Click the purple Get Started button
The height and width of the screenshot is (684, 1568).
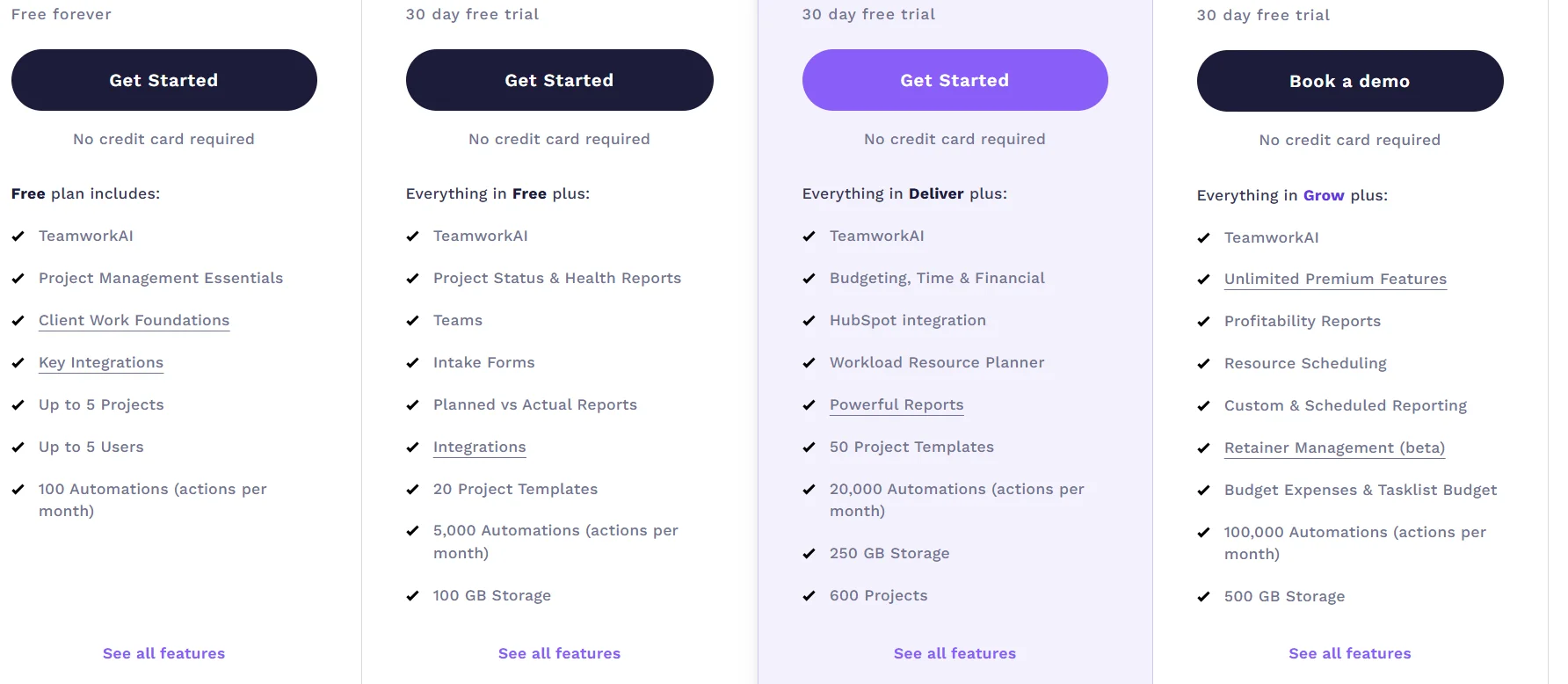tap(955, 80)
